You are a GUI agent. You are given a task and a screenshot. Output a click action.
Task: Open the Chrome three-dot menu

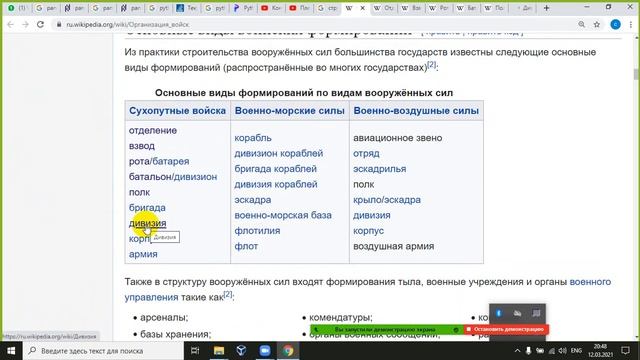pyautogui.click(x=632, y=24)
